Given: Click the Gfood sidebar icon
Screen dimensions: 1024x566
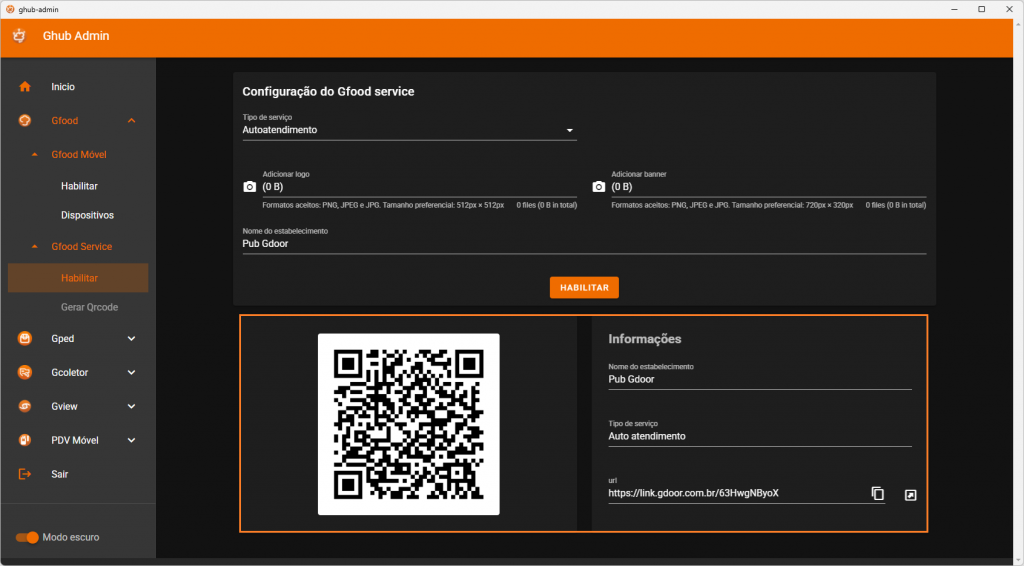Looking at the screenshot, I should pos(25,121).
